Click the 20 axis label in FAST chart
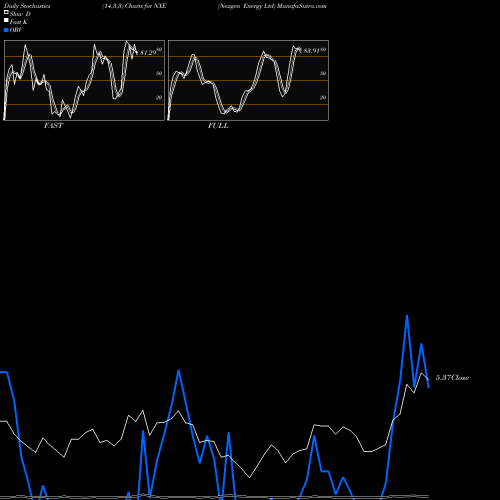The height and width of the screenshot is (500, 500). pos(159,97)
